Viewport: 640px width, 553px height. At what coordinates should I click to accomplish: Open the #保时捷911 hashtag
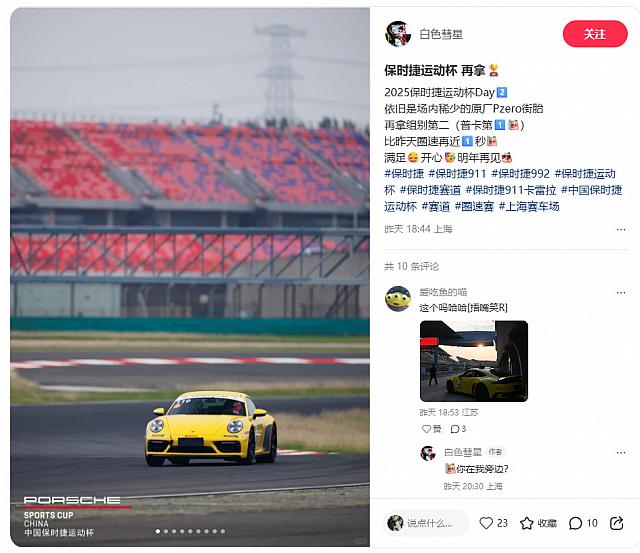coord(457,174)
